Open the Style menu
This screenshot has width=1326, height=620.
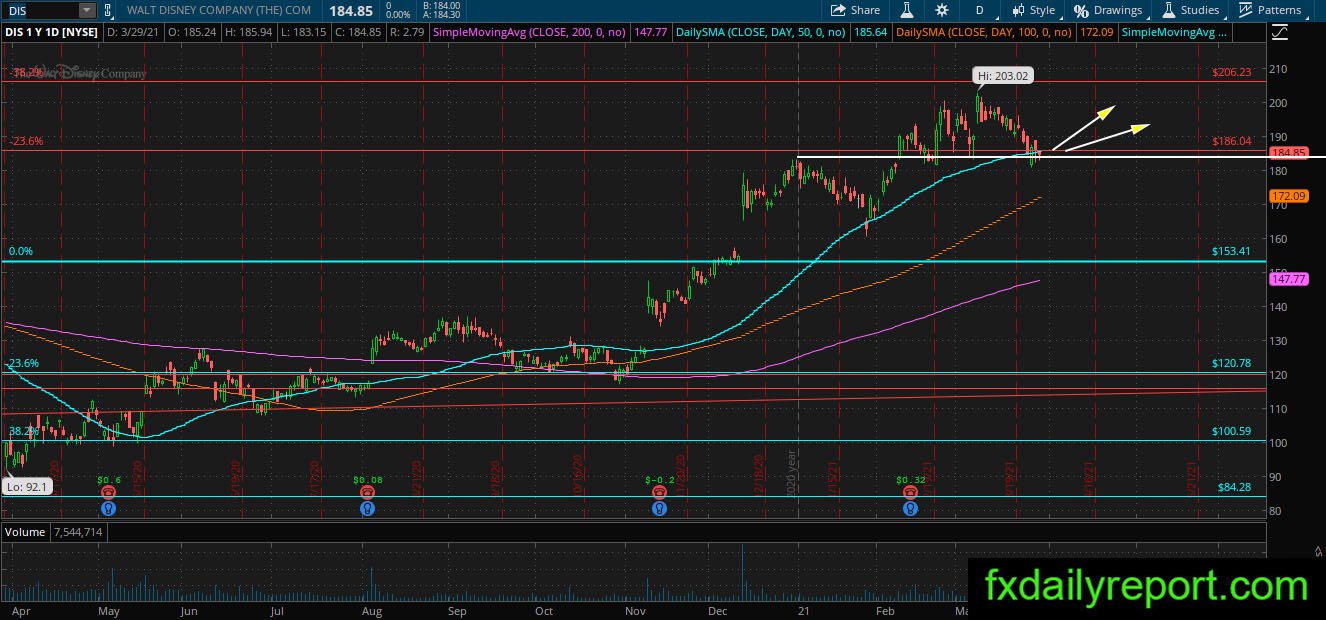1033,10
